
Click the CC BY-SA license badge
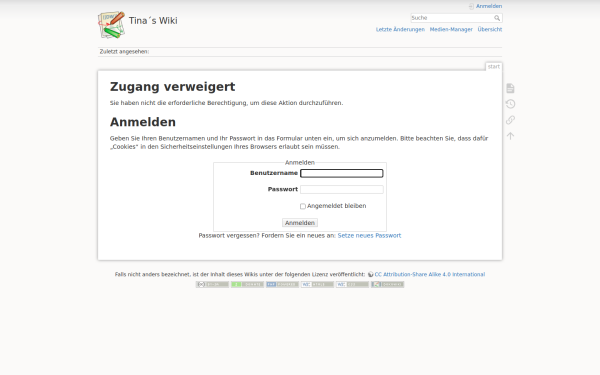click(212, 284)
